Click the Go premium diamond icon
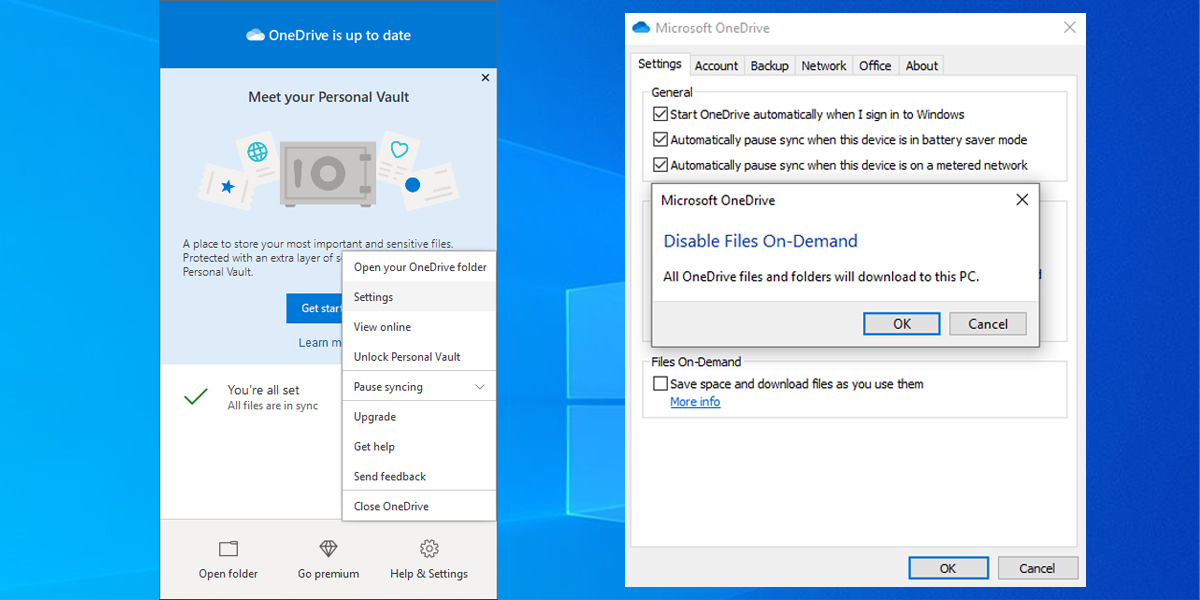 click(x=328, y=548)
